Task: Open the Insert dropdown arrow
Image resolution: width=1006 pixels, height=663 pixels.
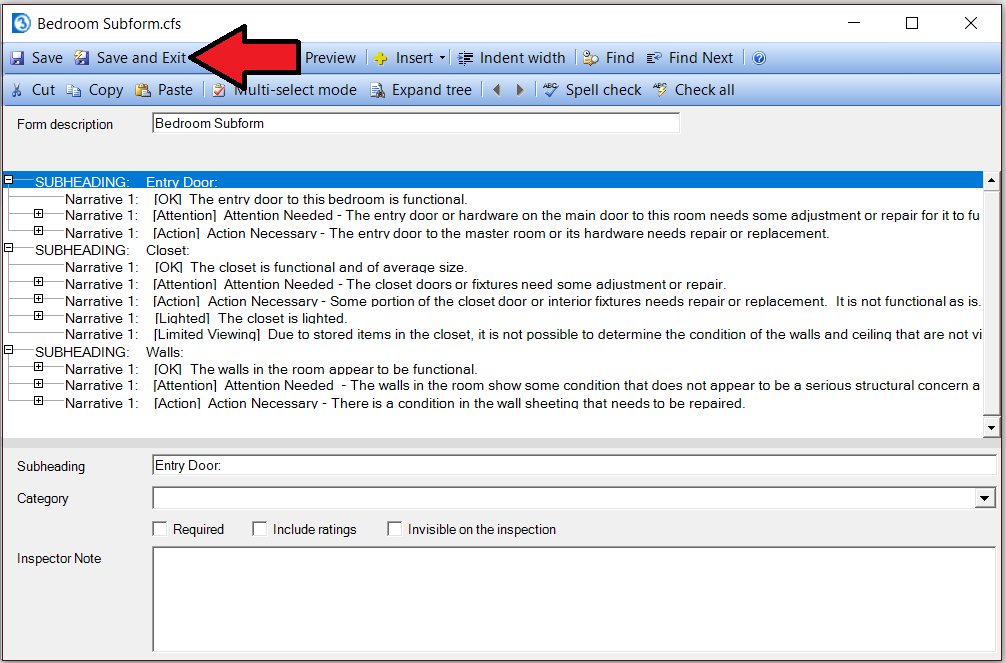Action: coord(442,58)
